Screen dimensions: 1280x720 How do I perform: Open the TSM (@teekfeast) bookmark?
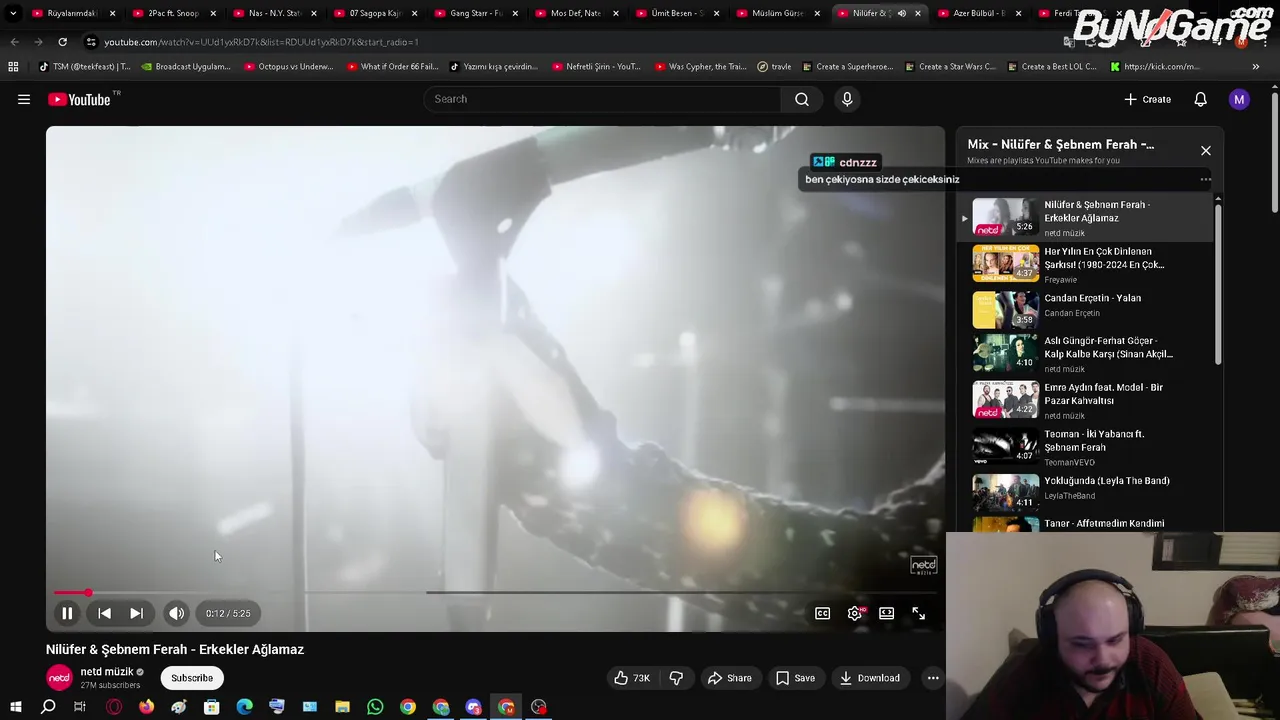coord(84,66)
